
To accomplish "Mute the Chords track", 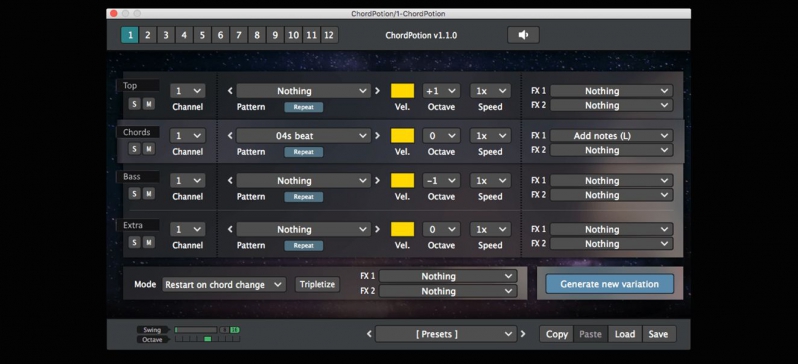I will coord(149,149).
